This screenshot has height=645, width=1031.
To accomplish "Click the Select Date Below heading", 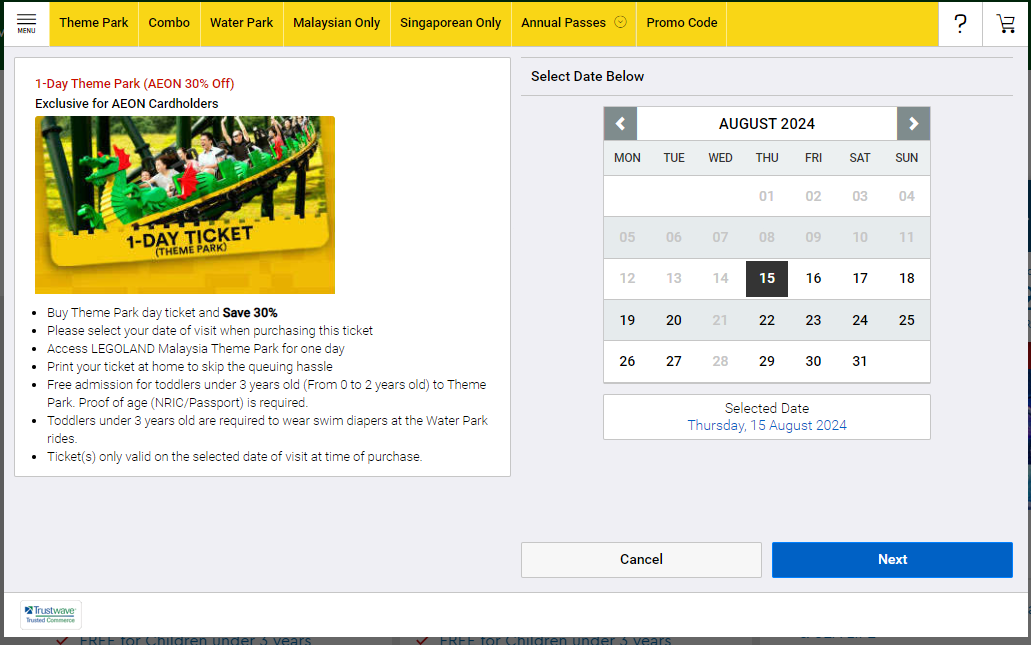I will [x=587, y=76].
